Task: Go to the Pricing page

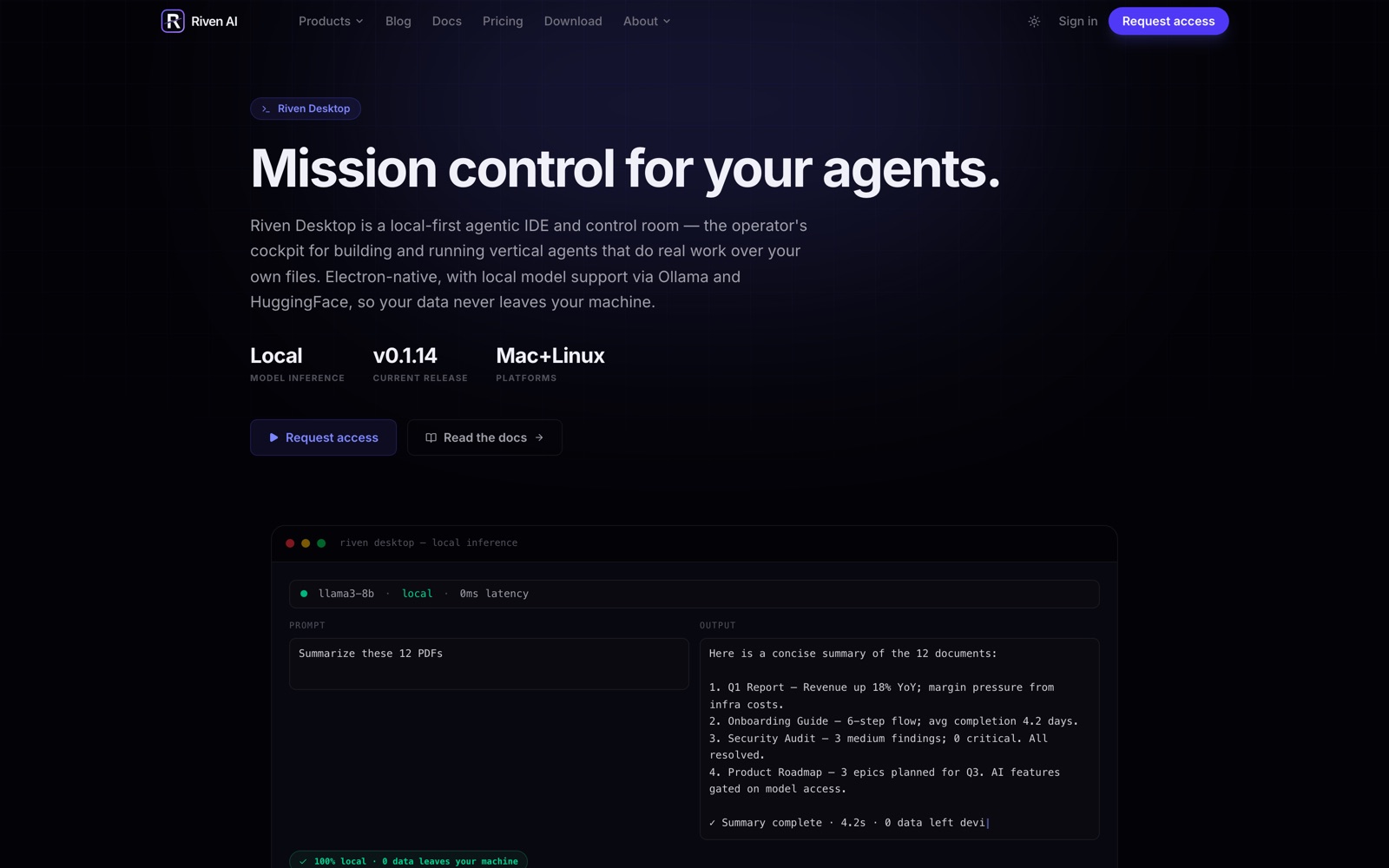Action: point(503,21)
